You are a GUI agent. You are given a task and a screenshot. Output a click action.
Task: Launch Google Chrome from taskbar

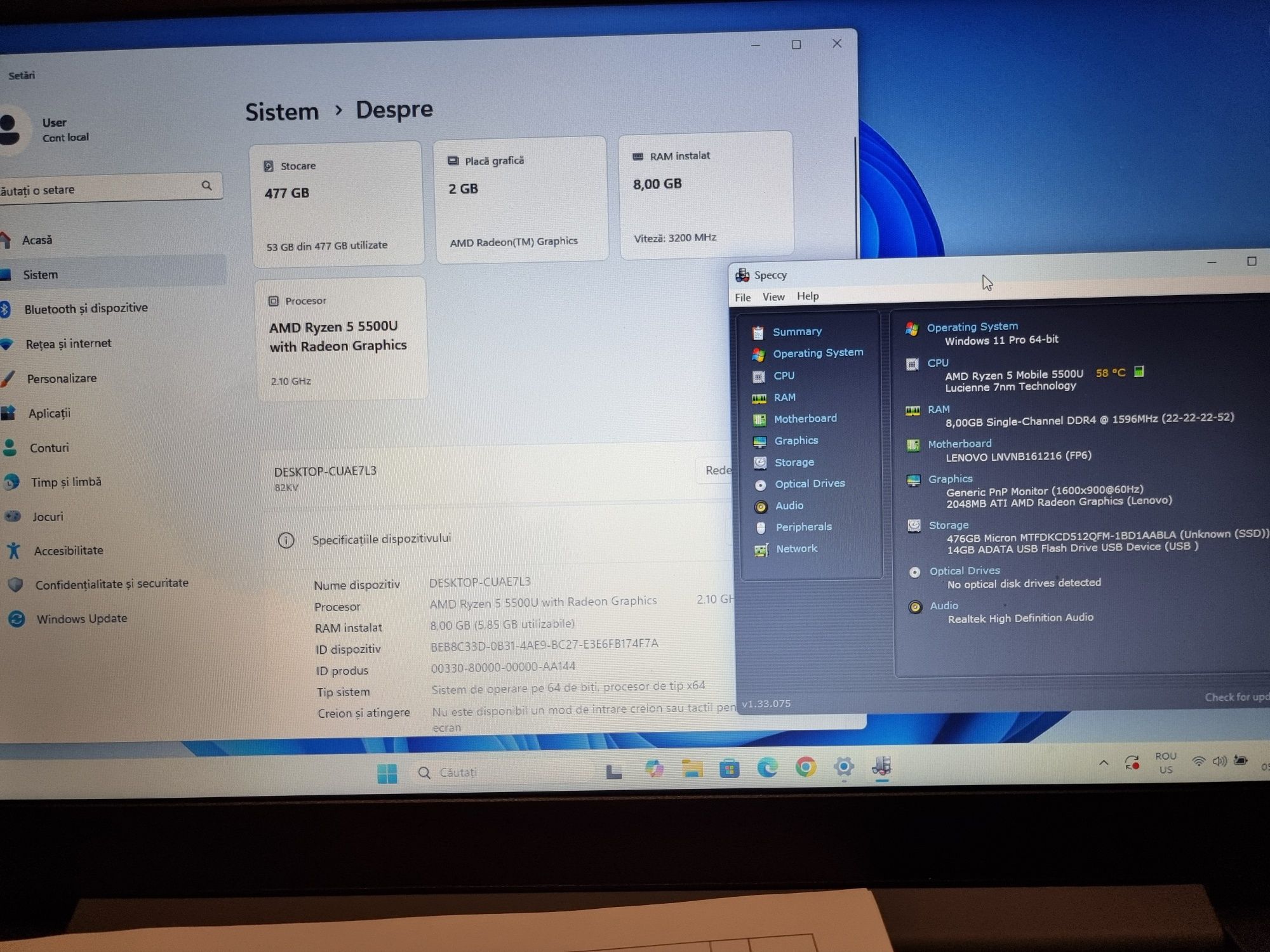coord(806,767)
